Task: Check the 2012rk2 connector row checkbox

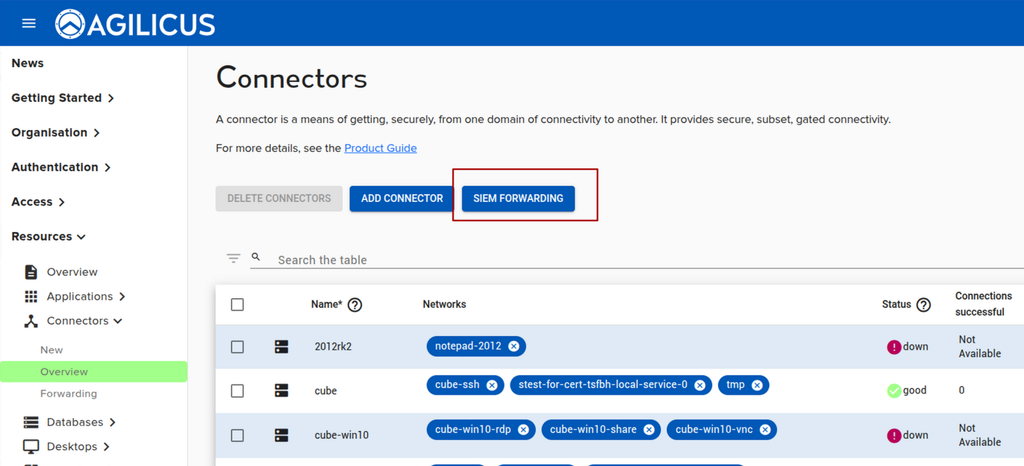Action: click(x=238, y=347)
